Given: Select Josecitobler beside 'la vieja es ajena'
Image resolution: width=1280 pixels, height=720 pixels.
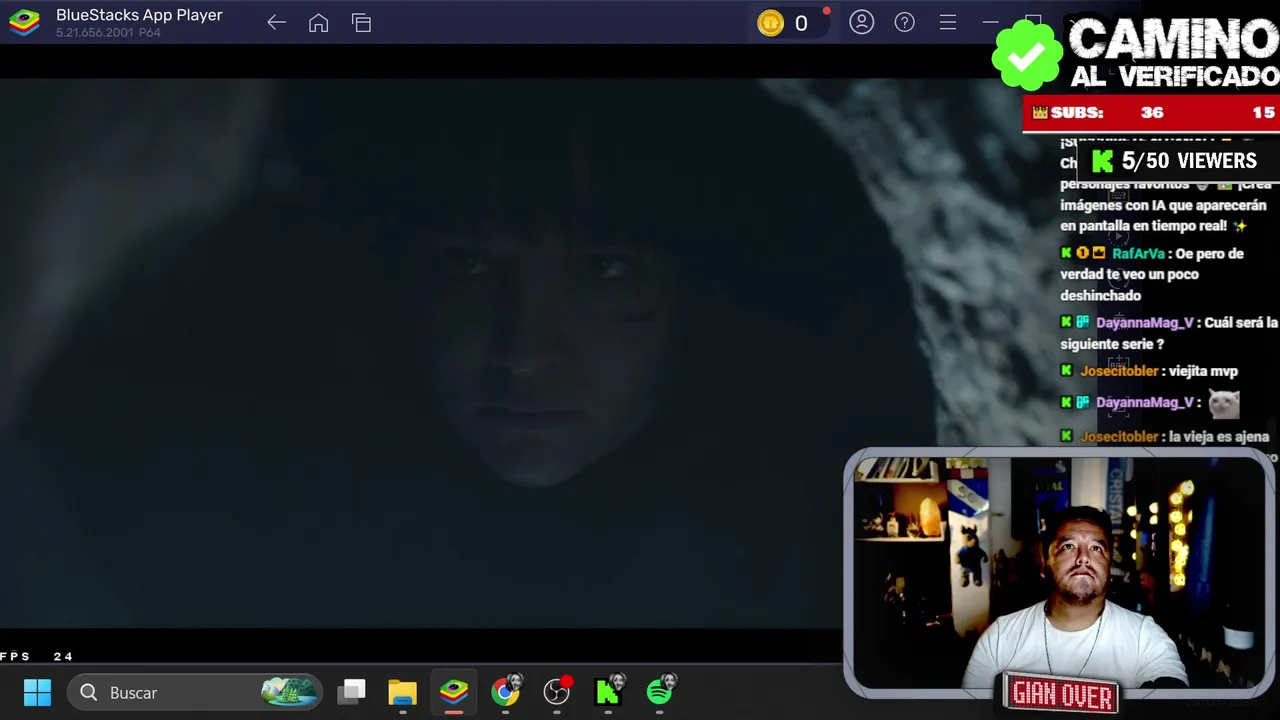Looking at the screenshot, I should (x=1119, y=437).
